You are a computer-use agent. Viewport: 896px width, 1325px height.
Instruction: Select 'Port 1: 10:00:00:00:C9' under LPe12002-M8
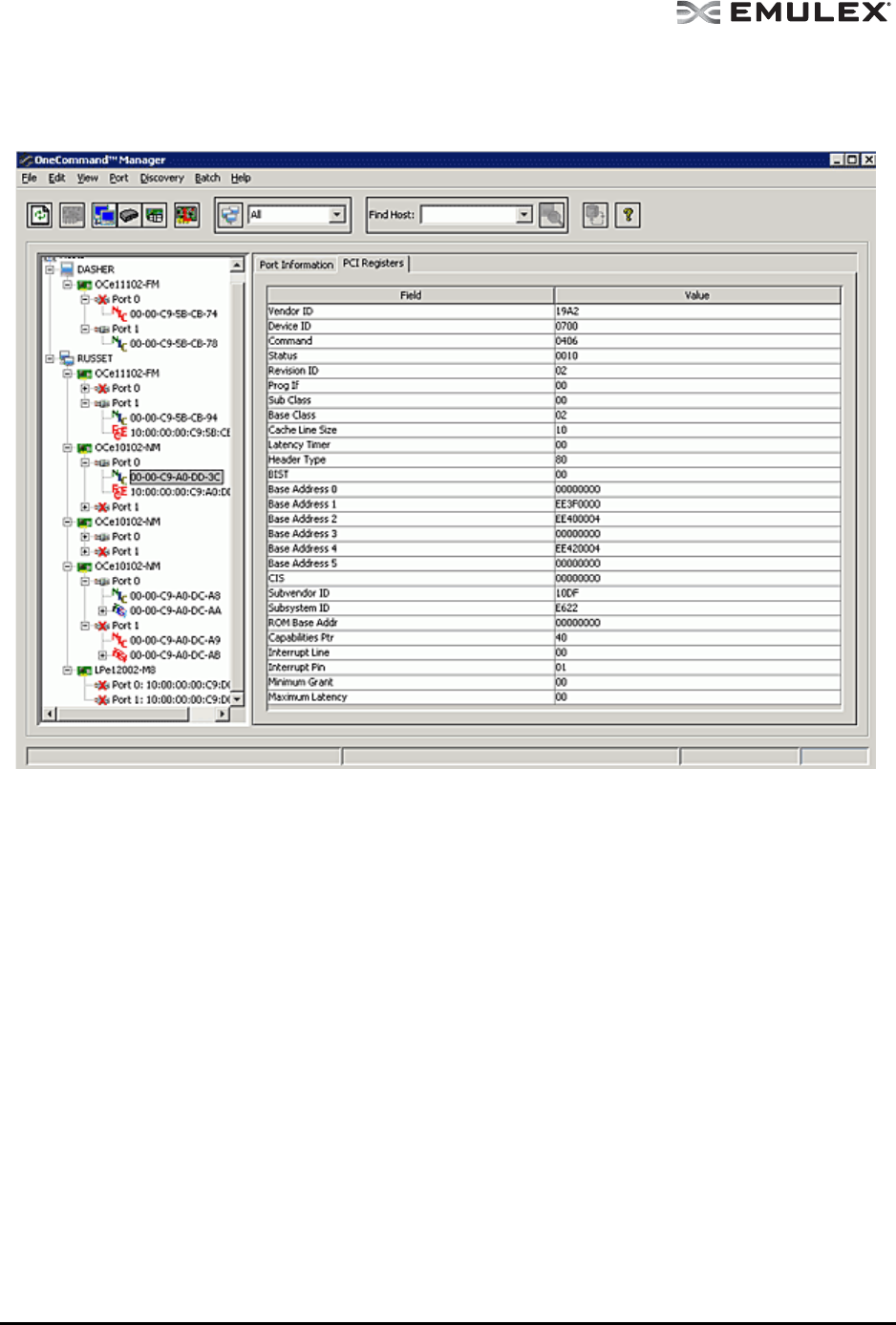click(x=171, y=699)
